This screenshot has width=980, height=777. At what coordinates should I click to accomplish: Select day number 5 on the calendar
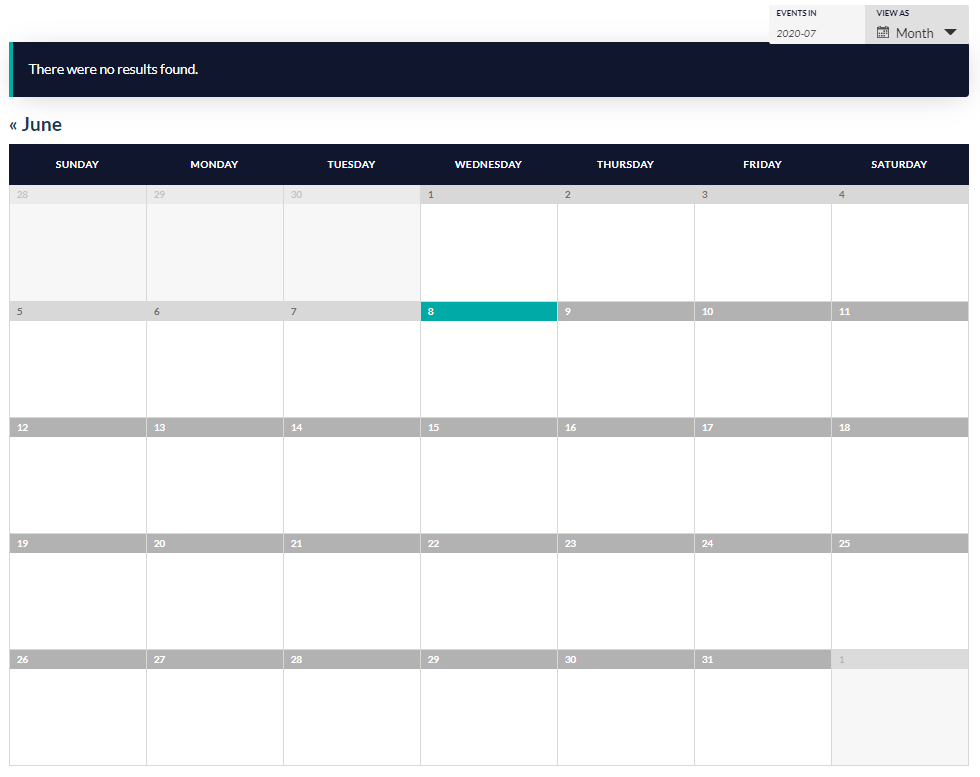tap(19, 311)
